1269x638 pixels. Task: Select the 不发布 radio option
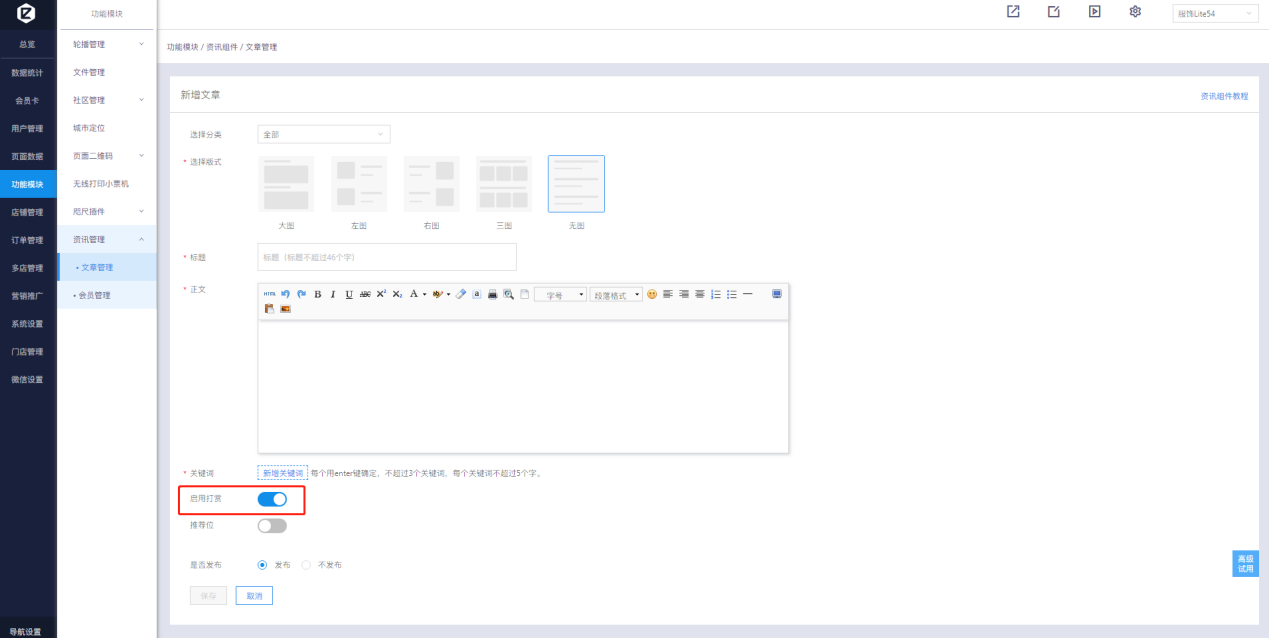tap(307, 565)
